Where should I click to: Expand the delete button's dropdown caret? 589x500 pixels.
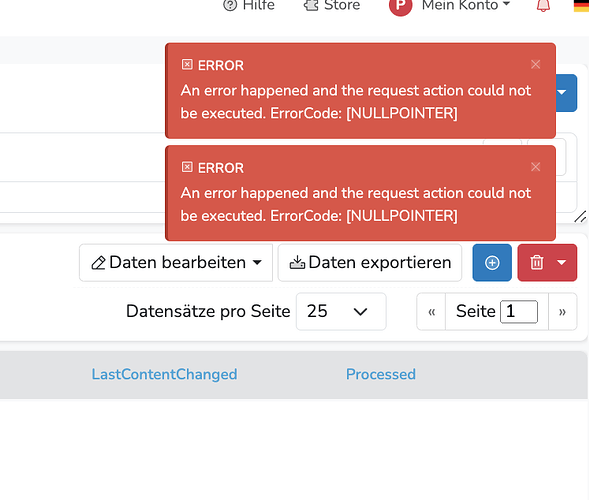coord(562,263)
